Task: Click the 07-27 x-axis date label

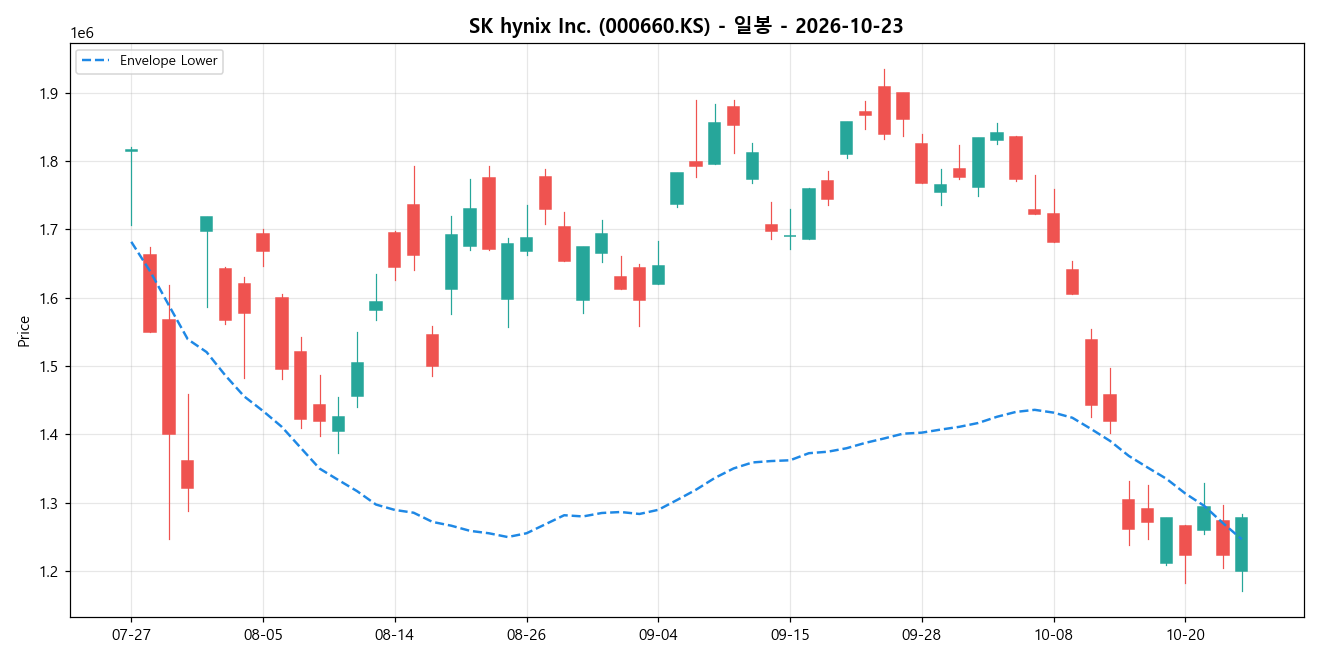Action: coord(131,634)
